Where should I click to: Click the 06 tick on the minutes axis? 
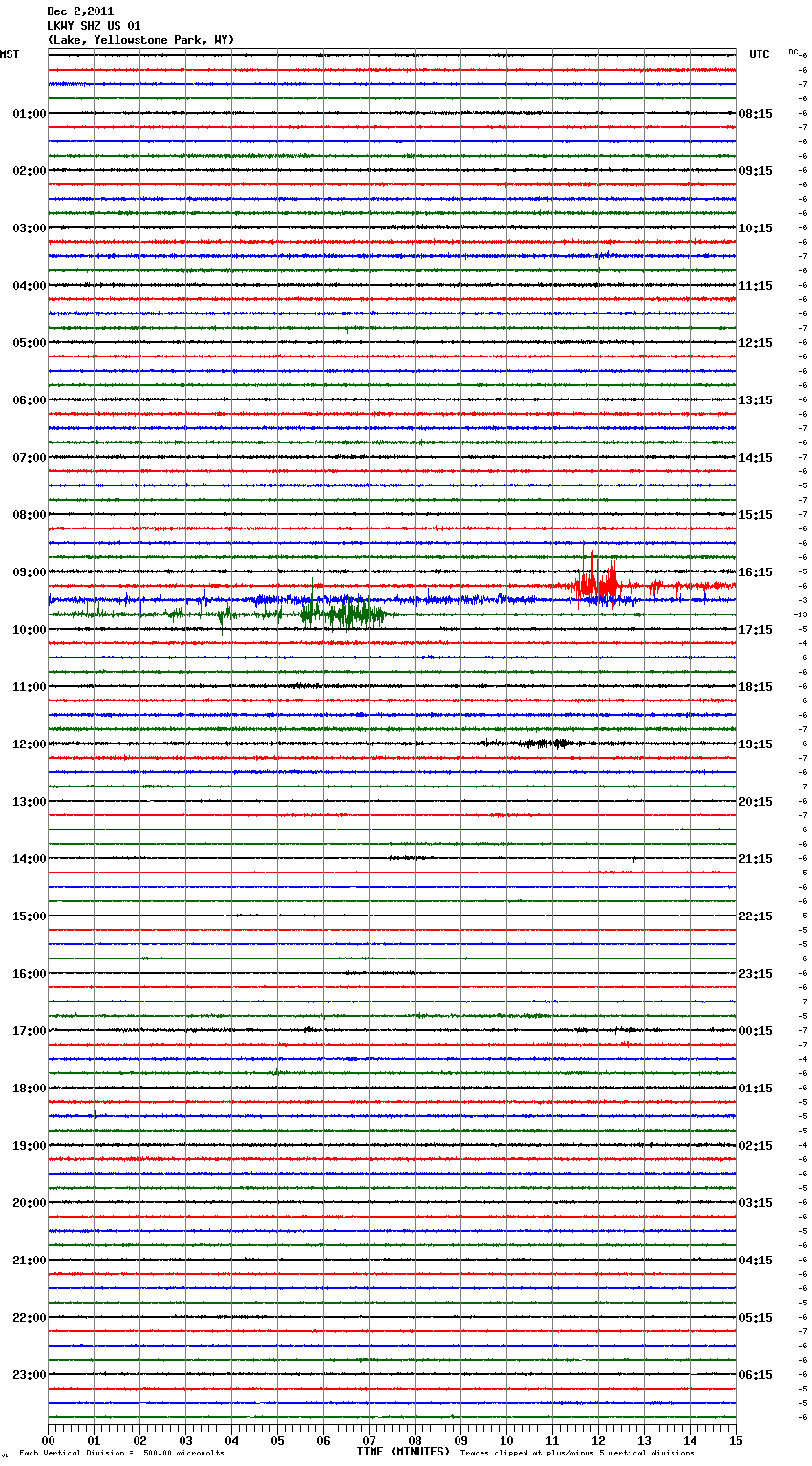pyautogui.click(x=323, y=1440)
